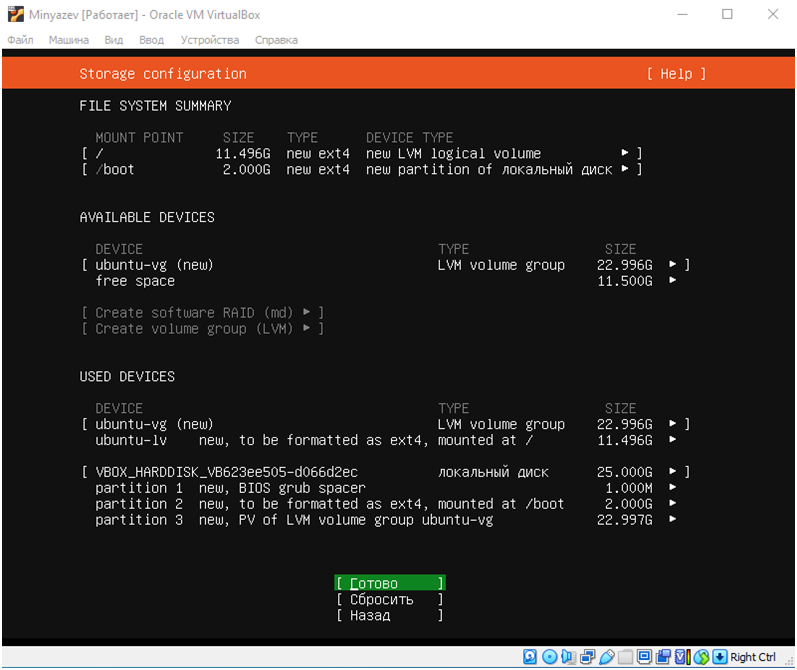Expand the free space 11.500G arrow
The height and width of the screenshot is (670, 797).
pos(672,280)
